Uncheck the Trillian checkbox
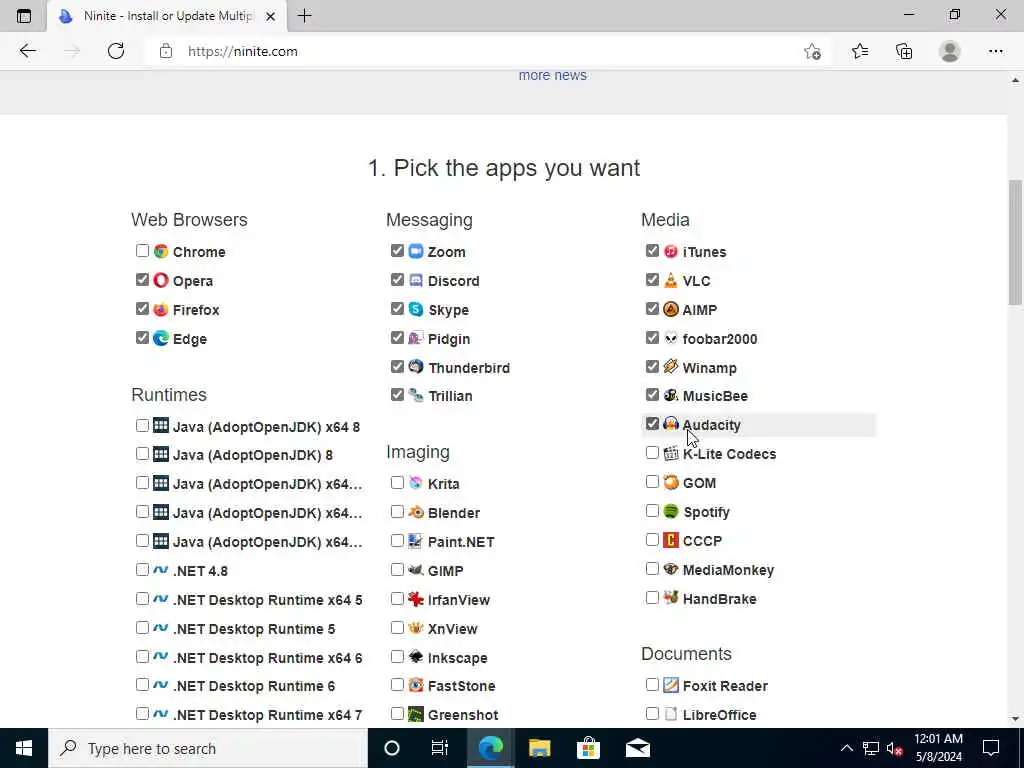Viewport: 1024px width, 768px height. (x=397, y=395)
